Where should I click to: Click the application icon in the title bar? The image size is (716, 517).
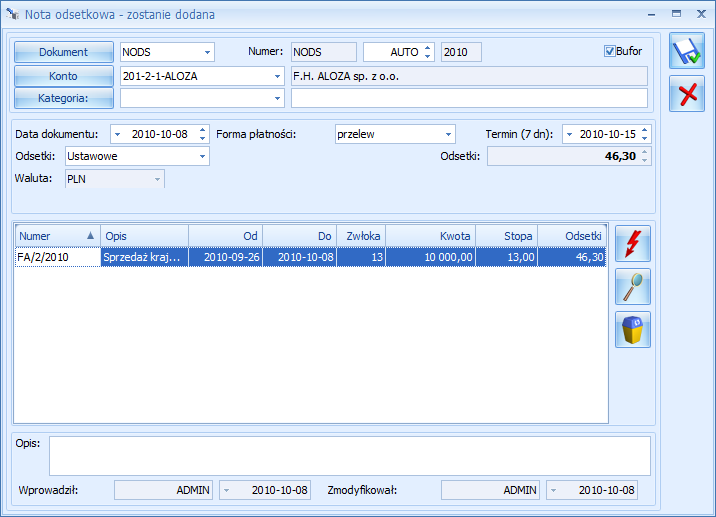tap(13, 14)
